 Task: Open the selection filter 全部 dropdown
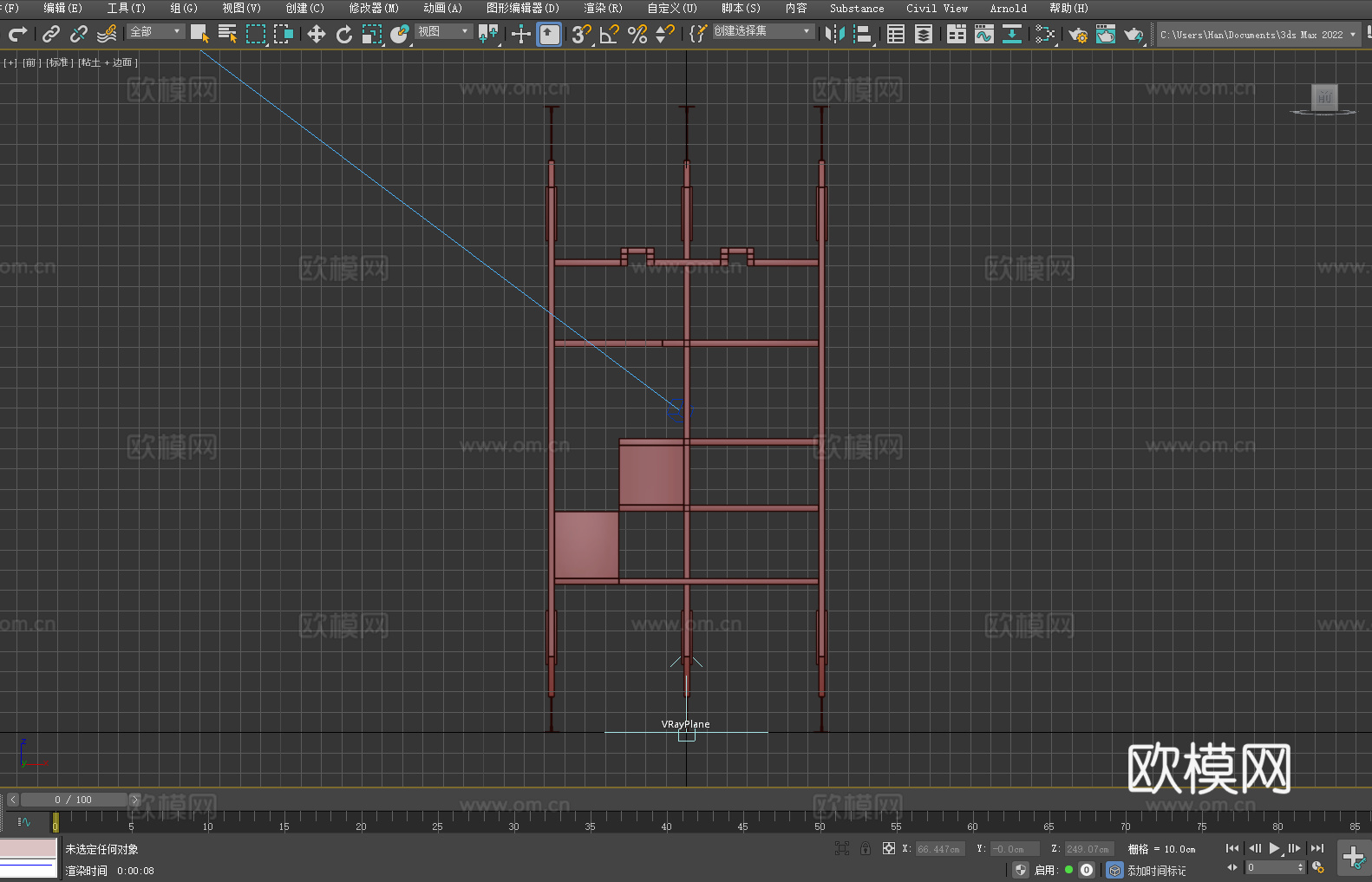[156, 31]
